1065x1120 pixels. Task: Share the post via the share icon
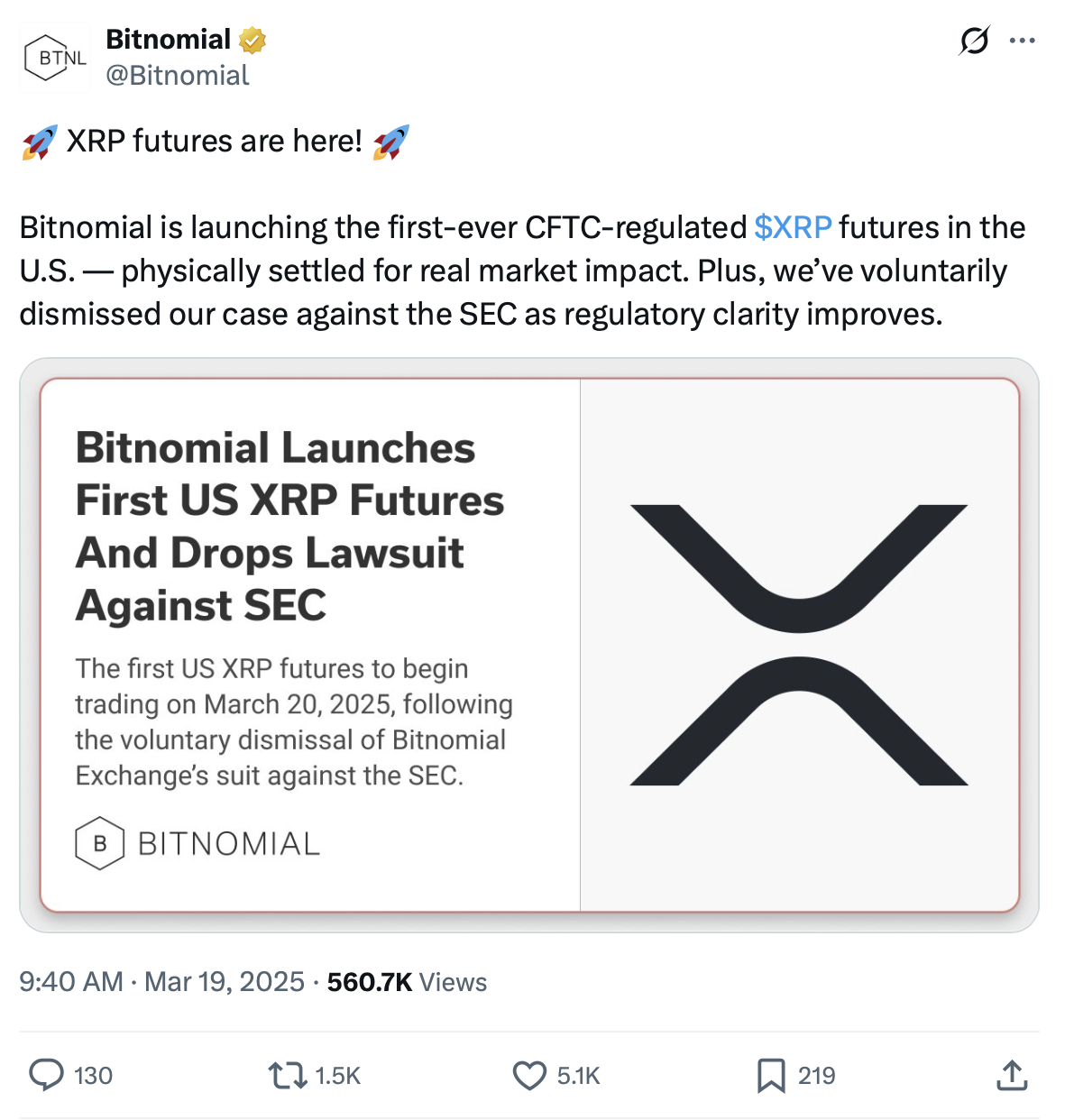pos(1012,1075)
